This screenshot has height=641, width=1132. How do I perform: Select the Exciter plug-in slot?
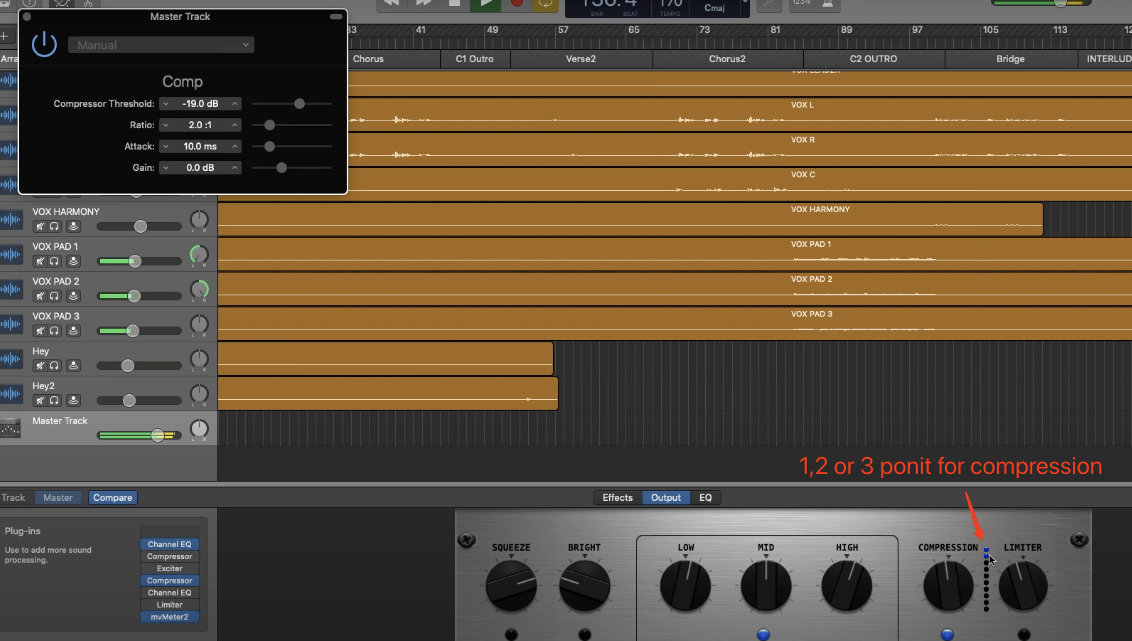169,568
